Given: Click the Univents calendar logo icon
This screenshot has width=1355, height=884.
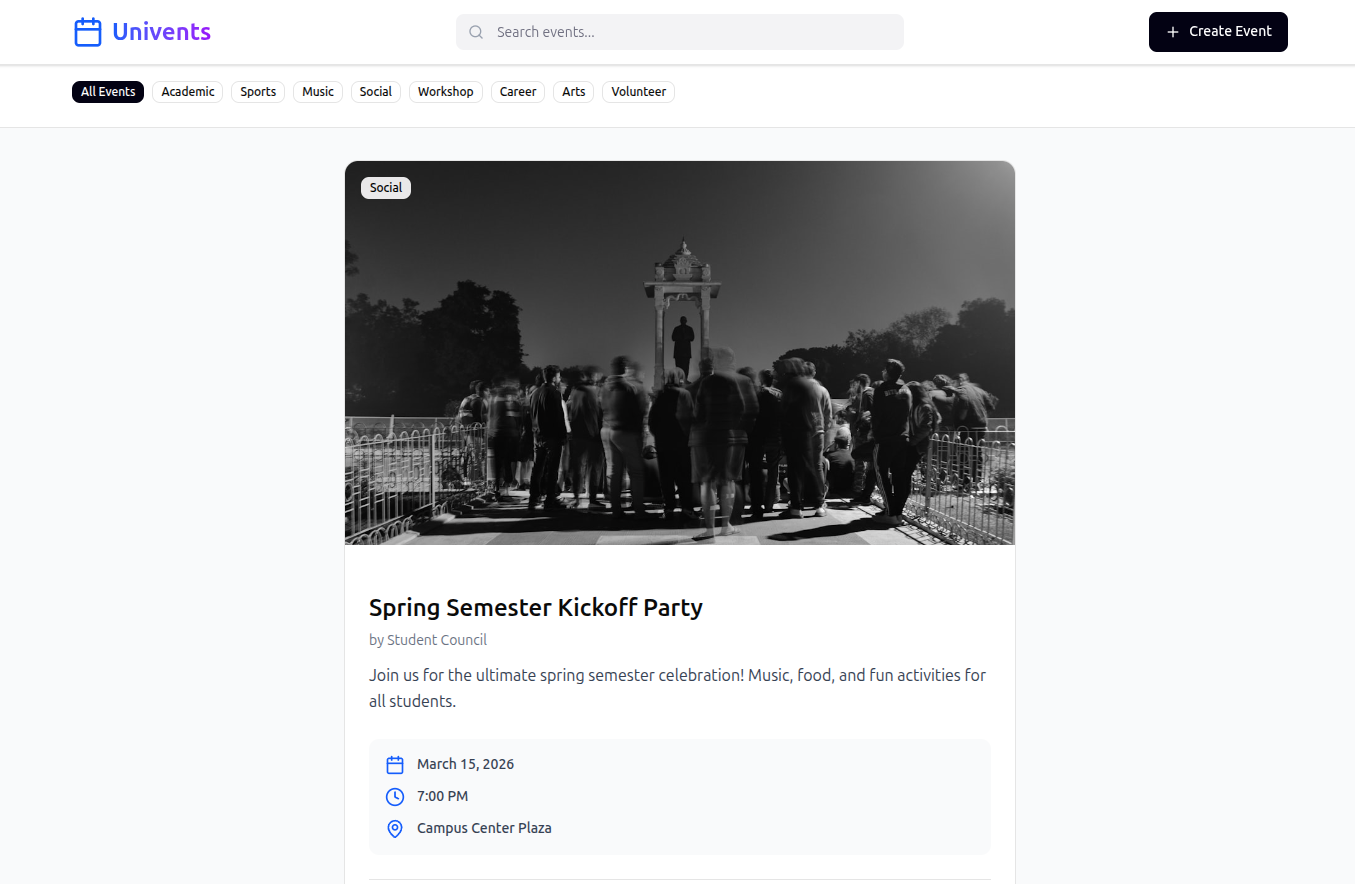Looking at the screenshot, I should (88, 32).
